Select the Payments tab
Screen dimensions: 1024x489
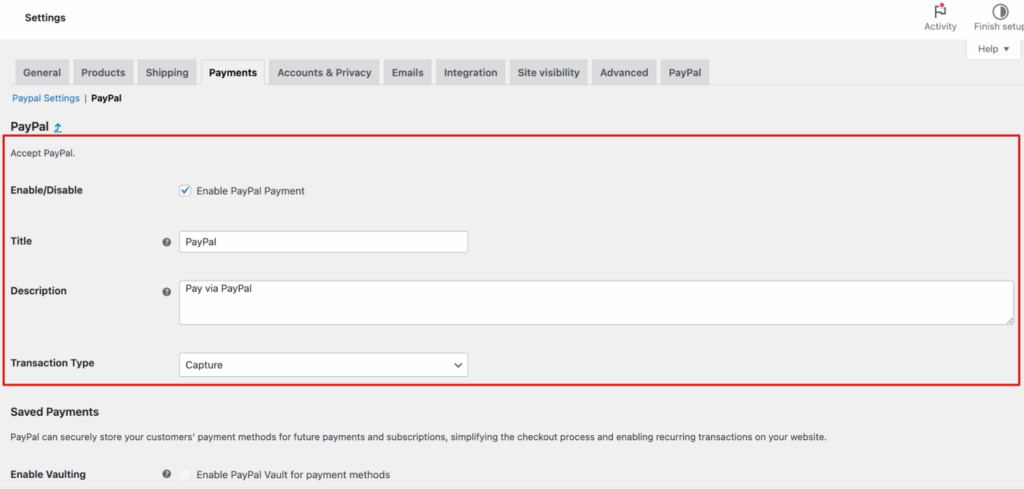coord(232,72)
